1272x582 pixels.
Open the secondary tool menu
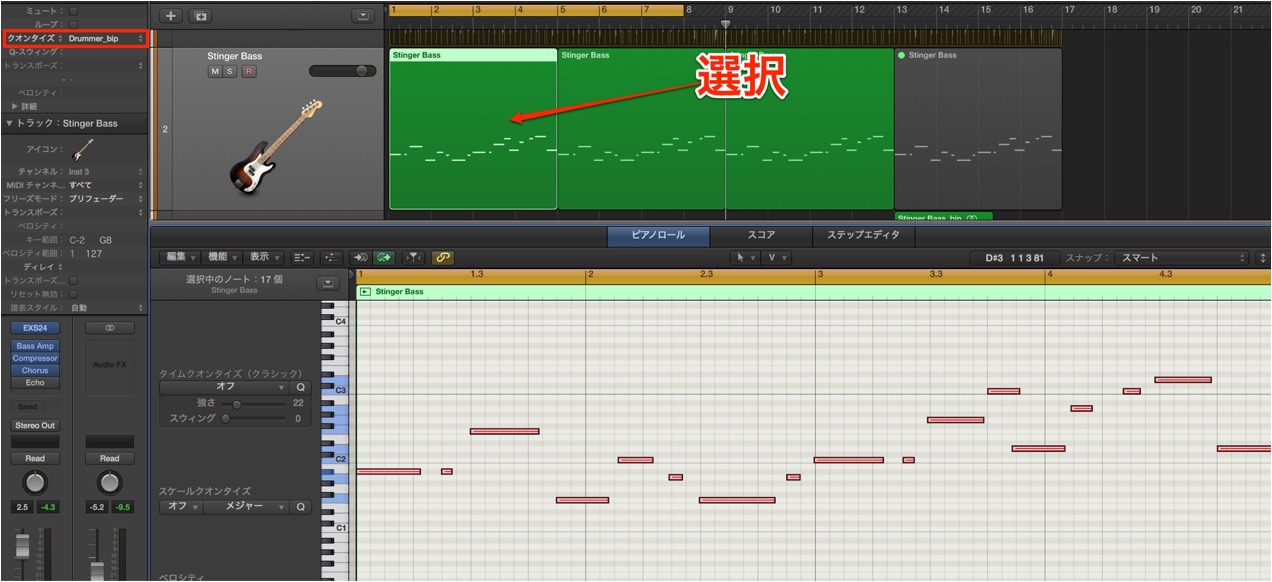coord(777,258)
